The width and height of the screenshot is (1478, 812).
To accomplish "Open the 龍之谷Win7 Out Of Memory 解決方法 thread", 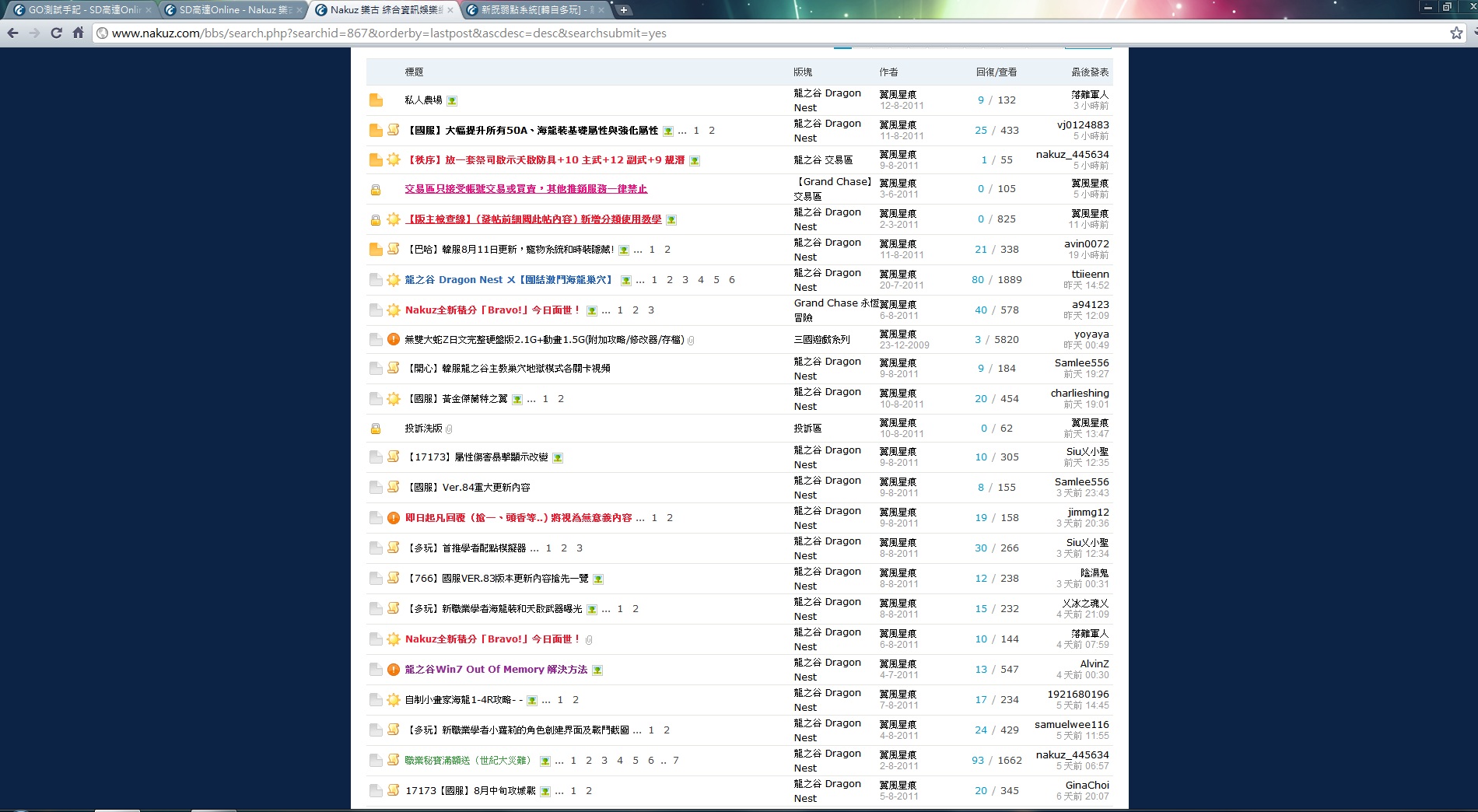I will point(496,670).
